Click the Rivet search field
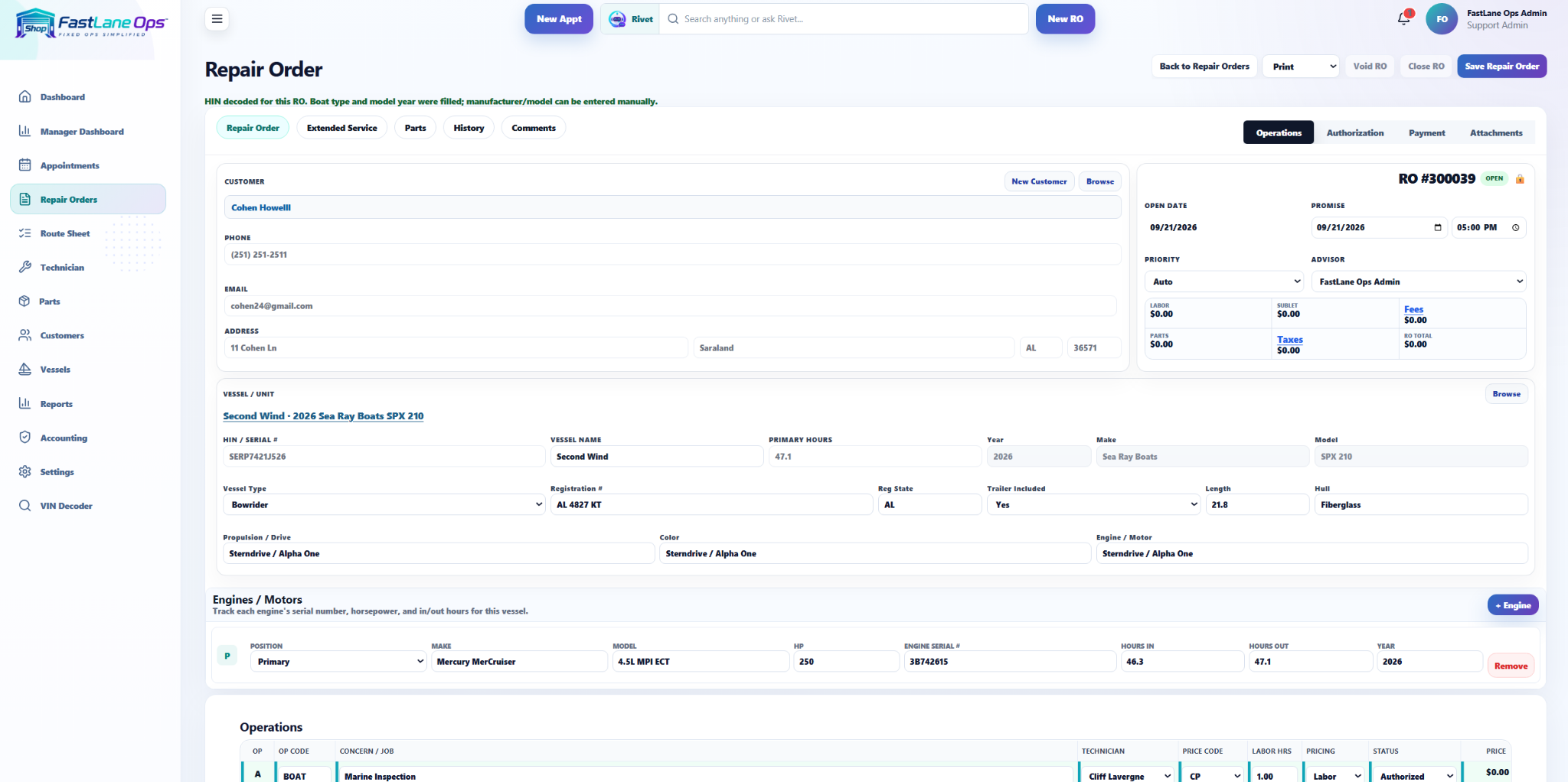 [x=844, y=19]
